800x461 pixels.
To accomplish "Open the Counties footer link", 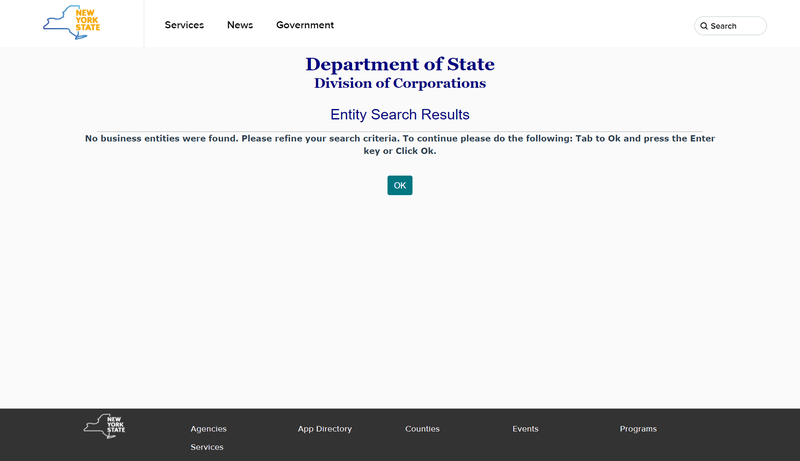I will pyautogui.click(x=422, y=429).
